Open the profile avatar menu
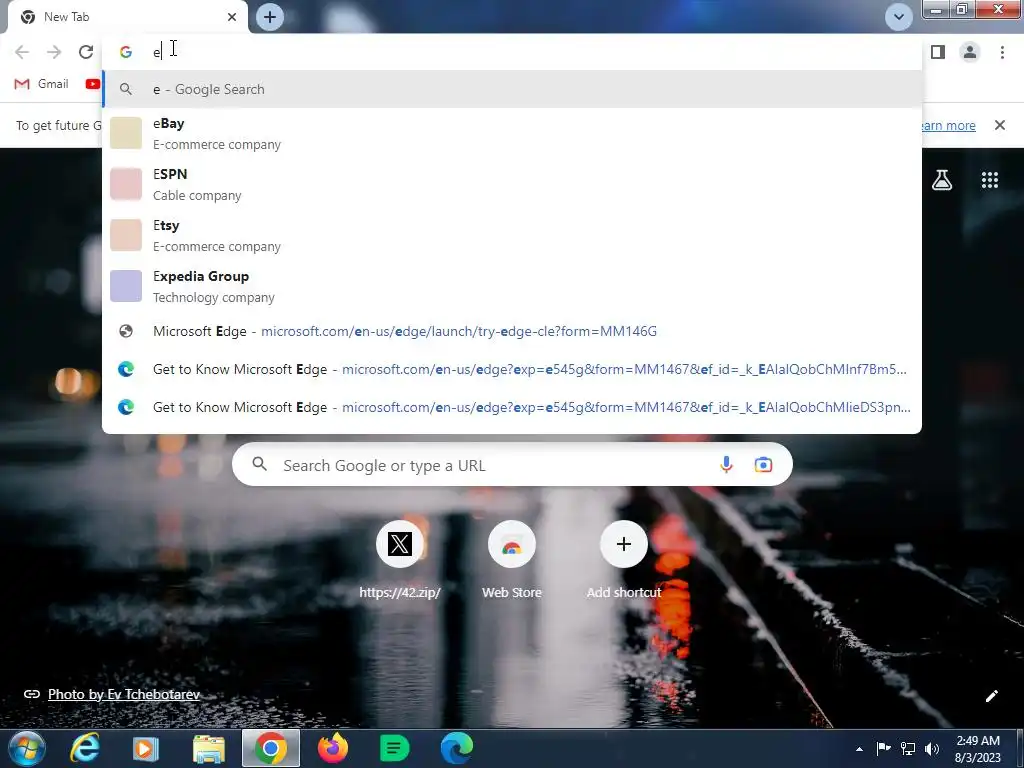The height and width of the screenshot is (768, 1024). [x=970, y=52]
